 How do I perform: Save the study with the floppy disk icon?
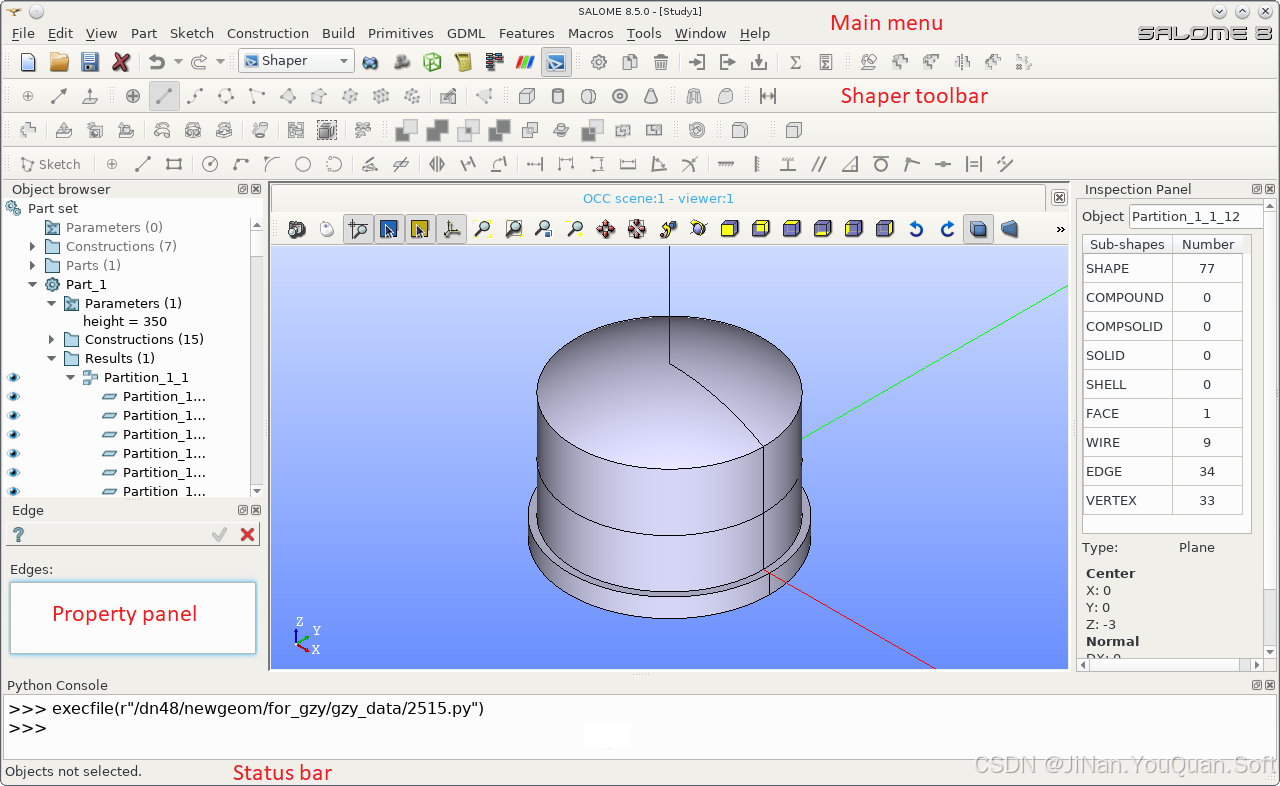pos(90,62)
